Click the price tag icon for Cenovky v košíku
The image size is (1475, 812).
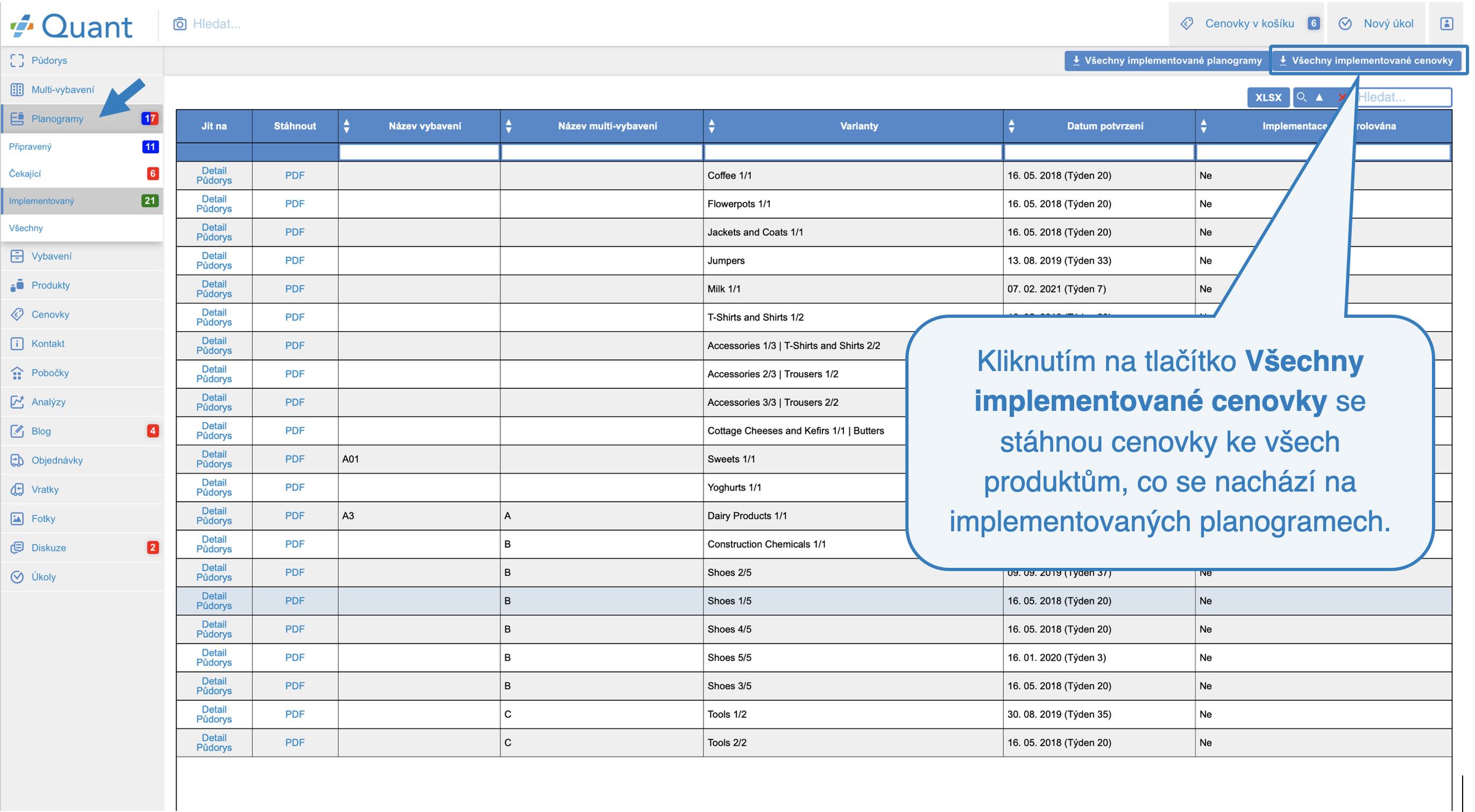(x=1187, y=24)
